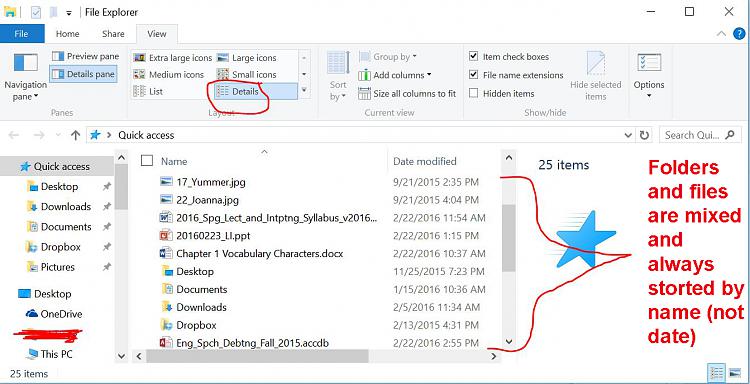
Task: Refresh the Quick access view
Action: tap(644, 135)
